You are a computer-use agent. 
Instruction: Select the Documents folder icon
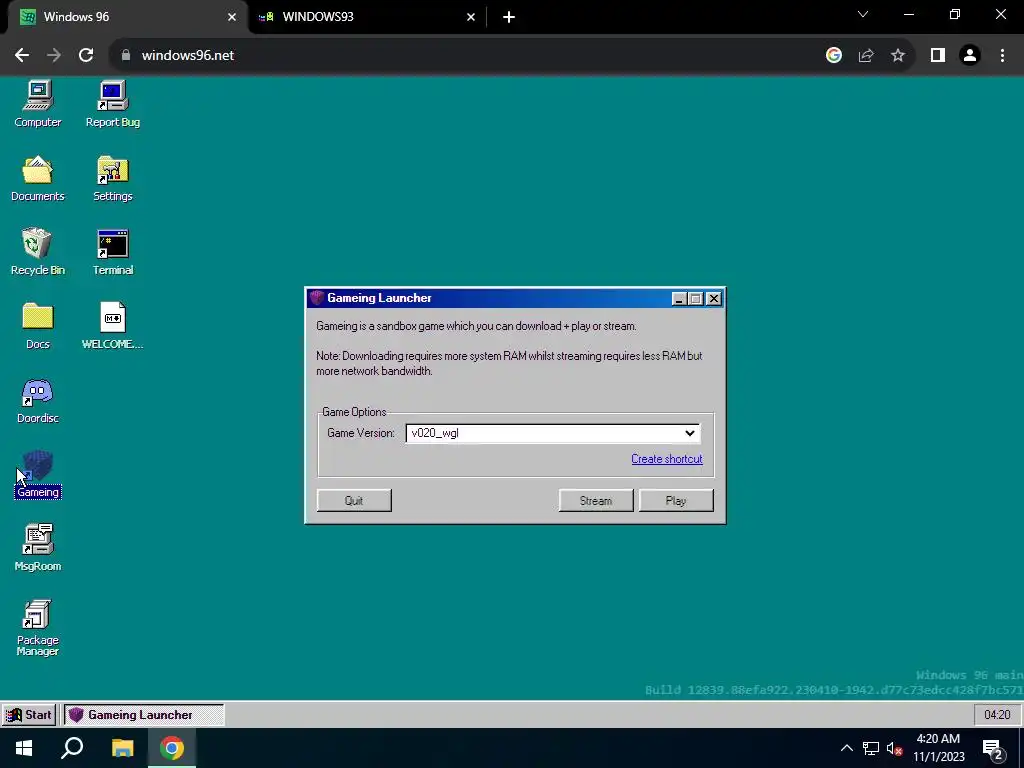38,178
